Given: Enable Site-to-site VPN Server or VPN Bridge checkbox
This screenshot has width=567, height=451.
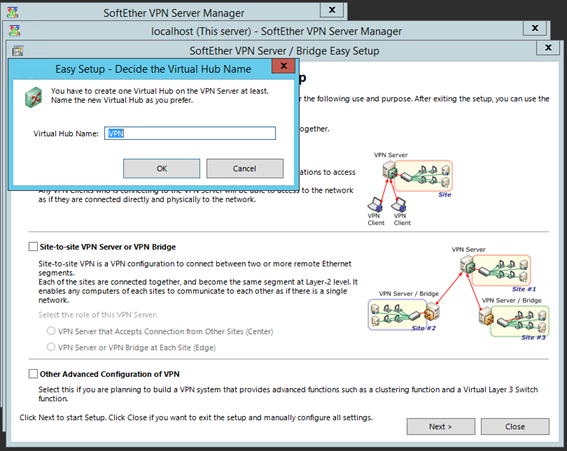Looking at the screenshot, I should tap(33, 247).
